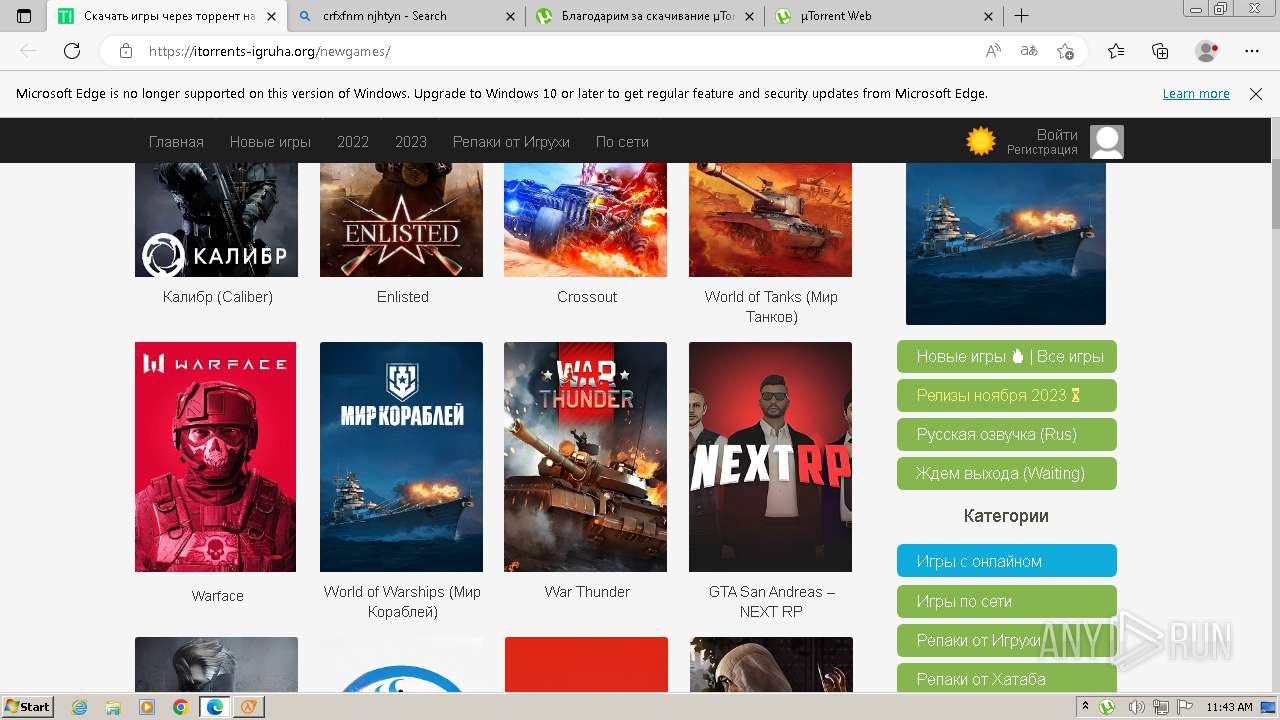Click Русская озвучка (Rus) button

[1007, 435]
